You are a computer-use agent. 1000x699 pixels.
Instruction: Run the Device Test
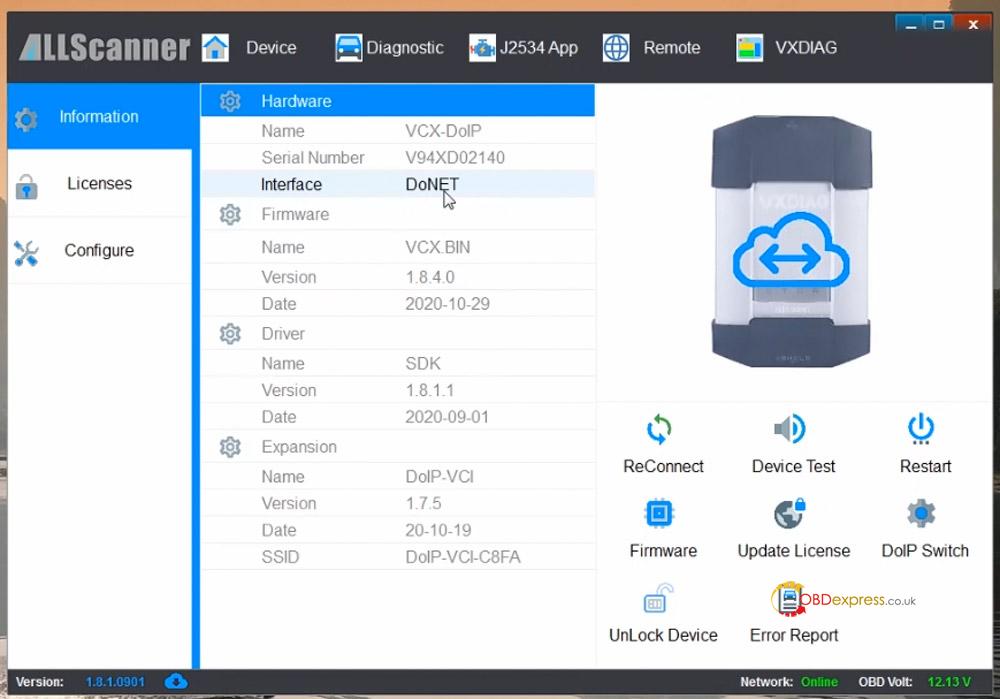coord(790,430)
